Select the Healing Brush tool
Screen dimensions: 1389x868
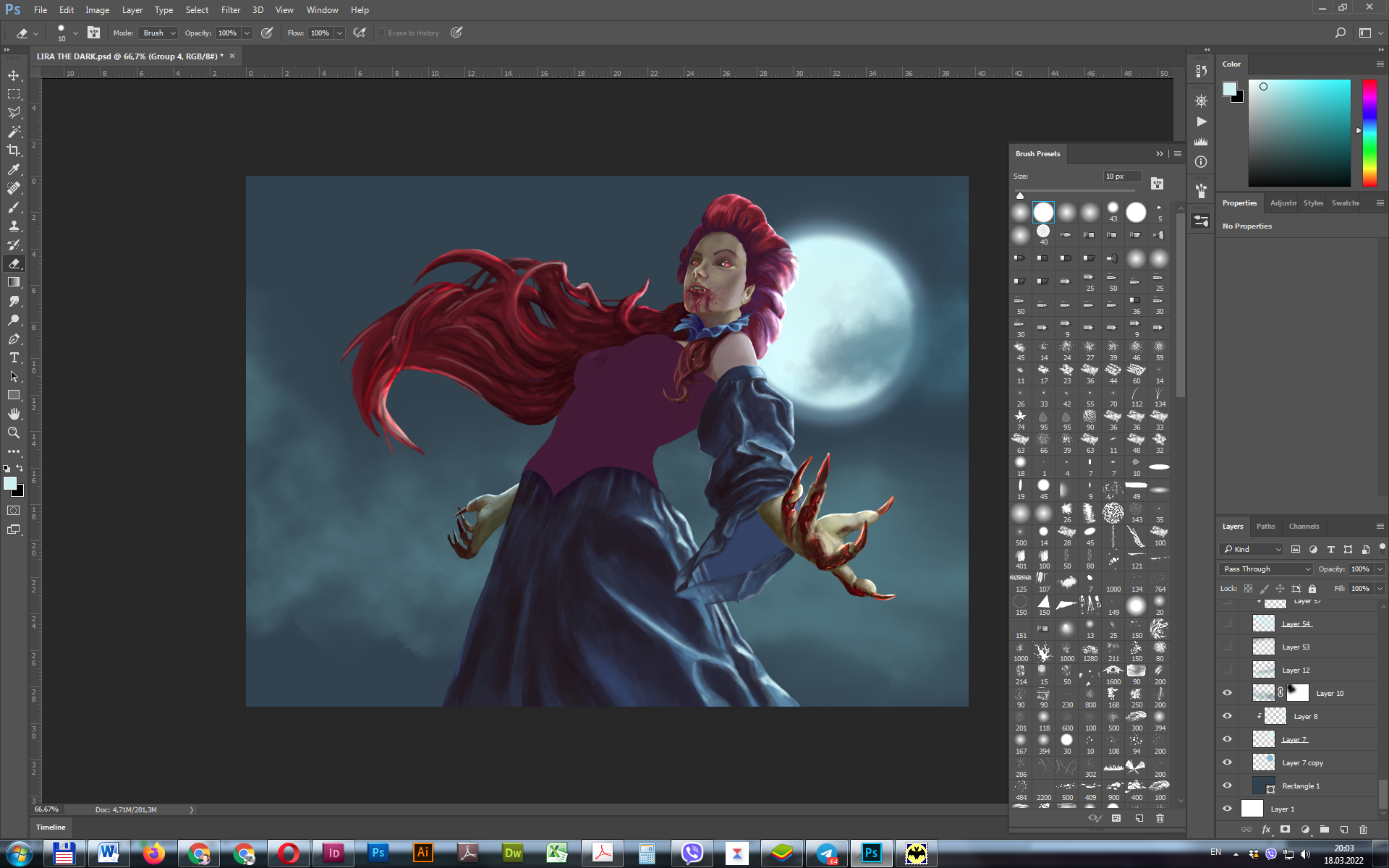pos(14,188)
